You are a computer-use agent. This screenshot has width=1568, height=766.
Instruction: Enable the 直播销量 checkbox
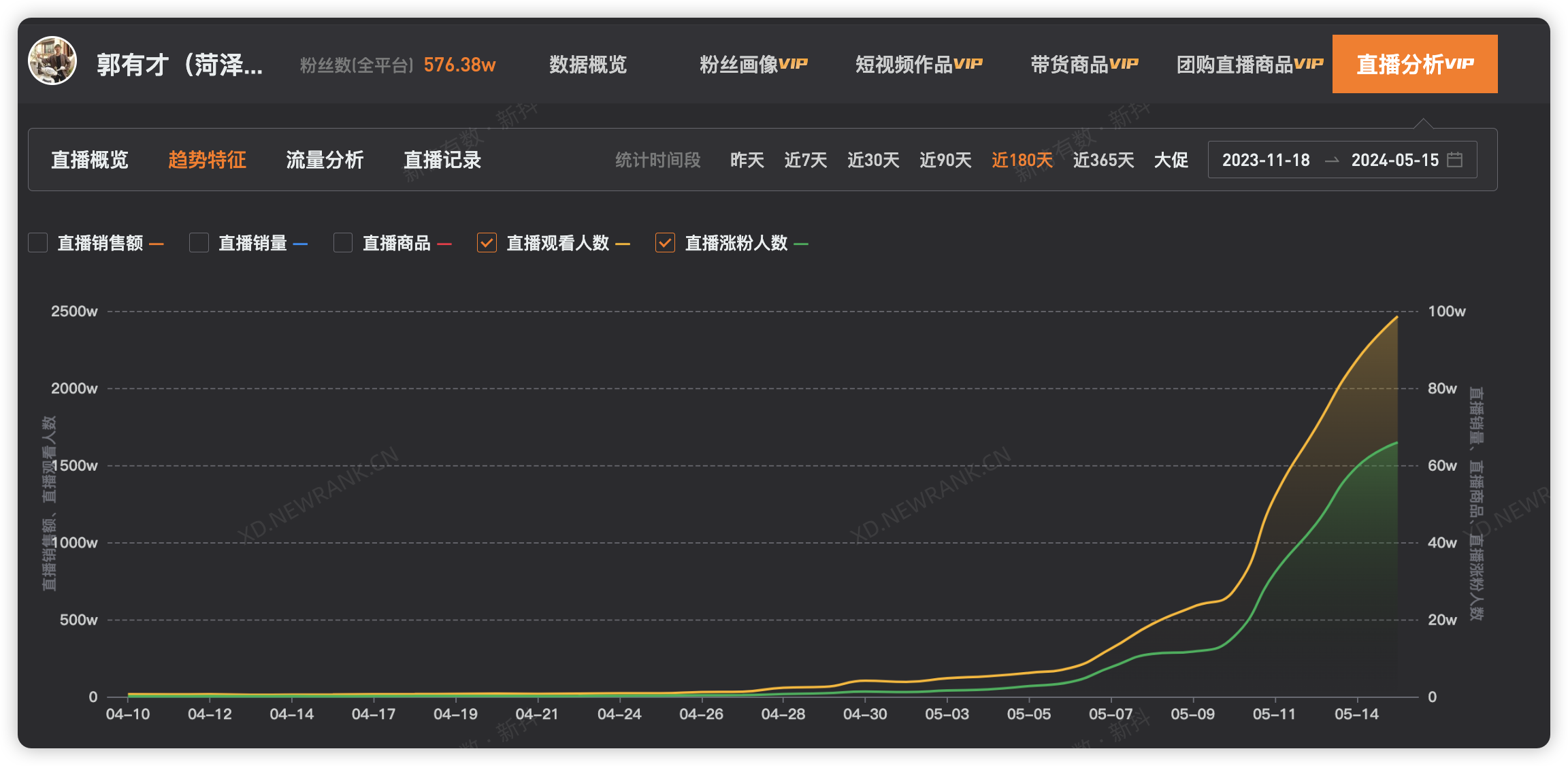click(x=199, y=243)
